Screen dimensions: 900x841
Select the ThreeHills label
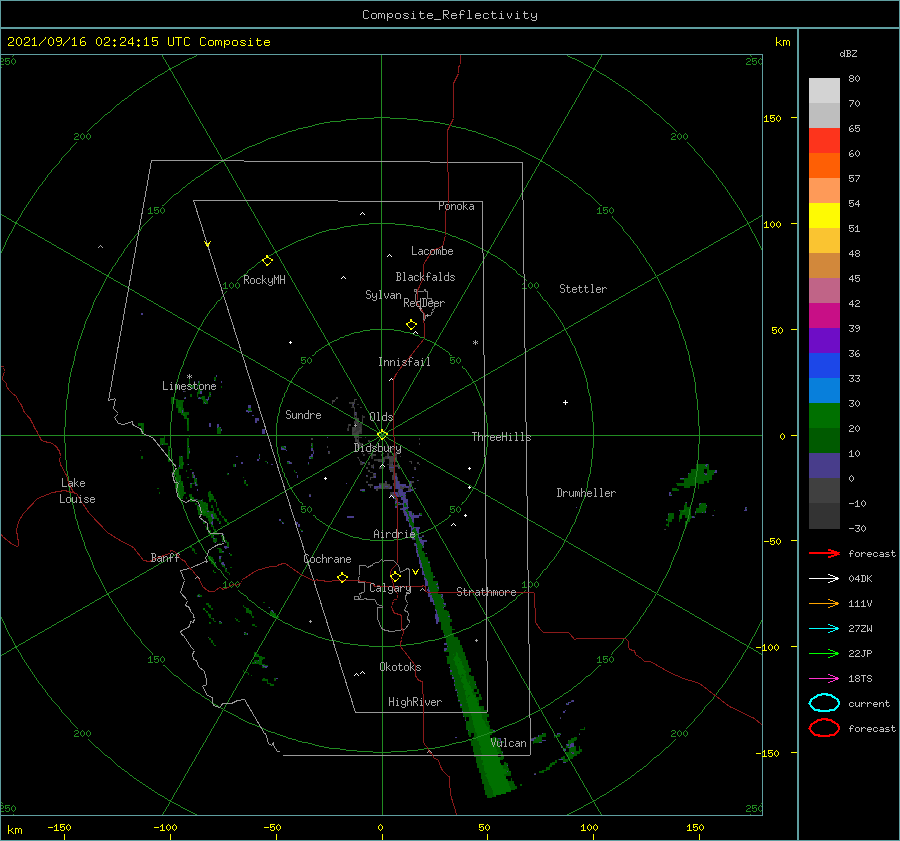(501, 437)
